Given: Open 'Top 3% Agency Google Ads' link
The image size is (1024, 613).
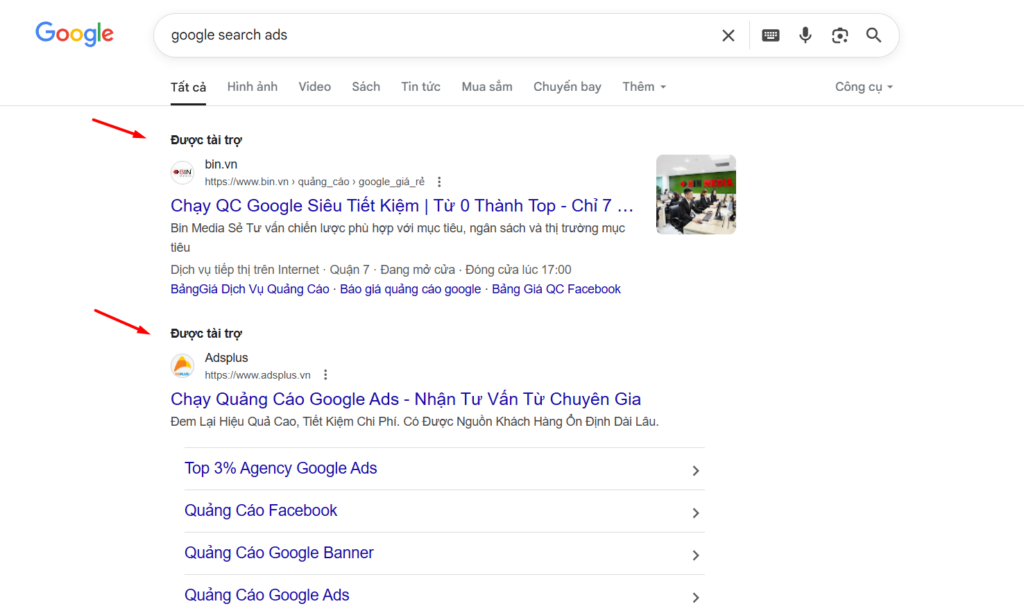Looking at the screenshot, I should coord(281,468).
